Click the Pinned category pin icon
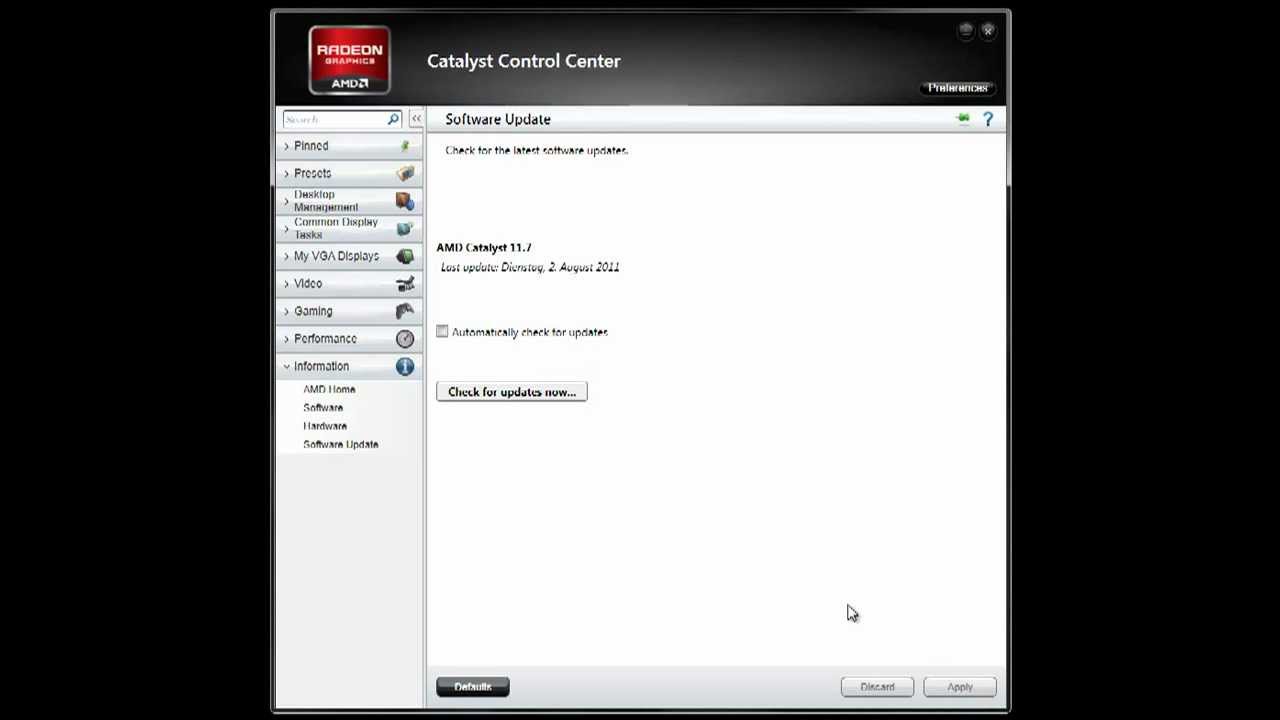 pyautogui.click(x=405, y=146)
